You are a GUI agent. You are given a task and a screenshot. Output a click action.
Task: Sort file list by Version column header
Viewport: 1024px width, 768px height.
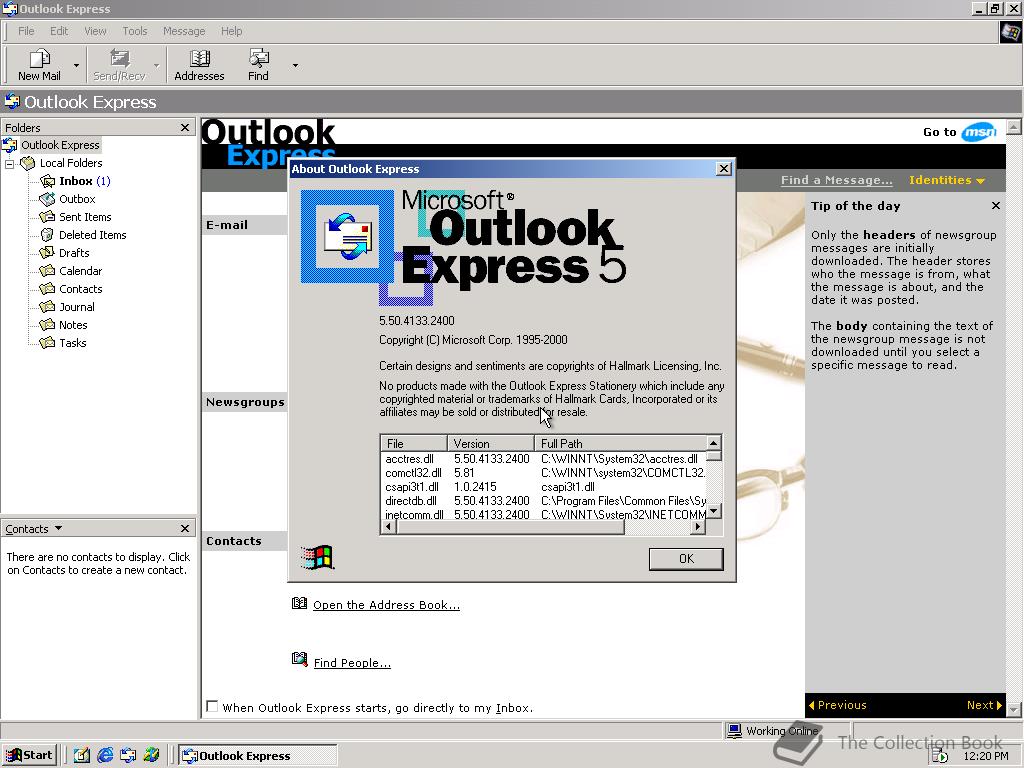click(491, 443)
